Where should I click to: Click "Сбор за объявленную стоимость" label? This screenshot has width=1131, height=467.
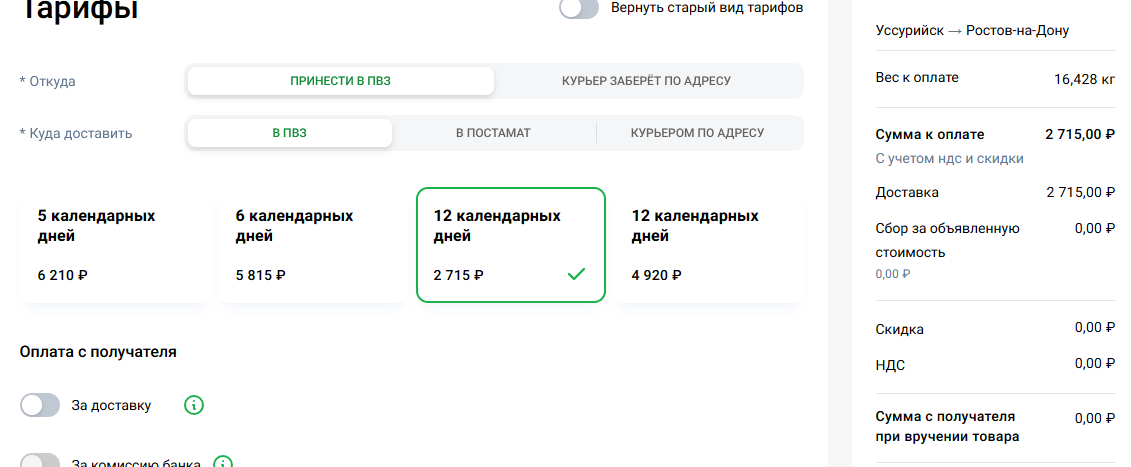(947, 240)
